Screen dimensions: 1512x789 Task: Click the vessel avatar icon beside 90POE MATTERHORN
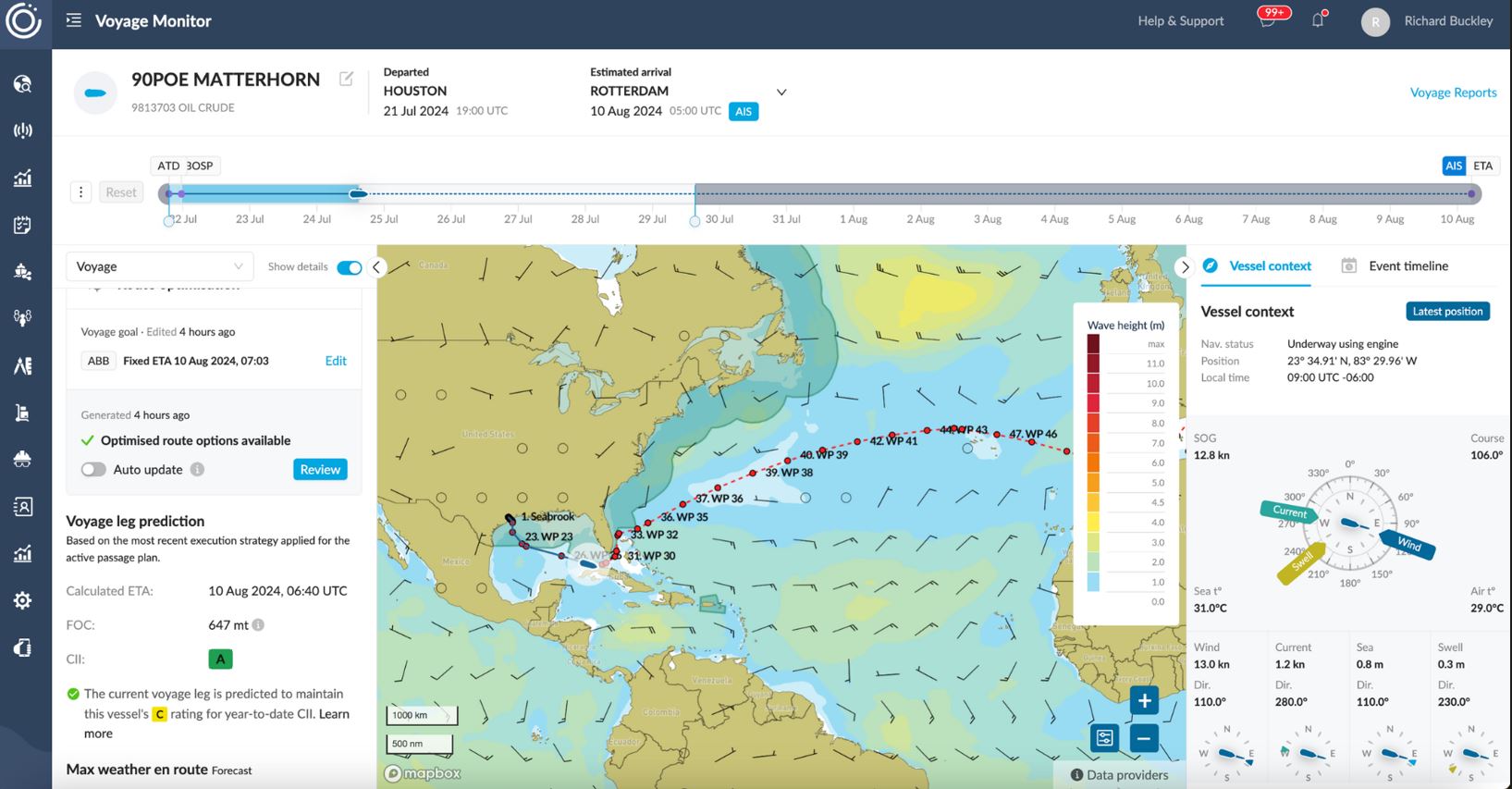click(x=95, y=92)
